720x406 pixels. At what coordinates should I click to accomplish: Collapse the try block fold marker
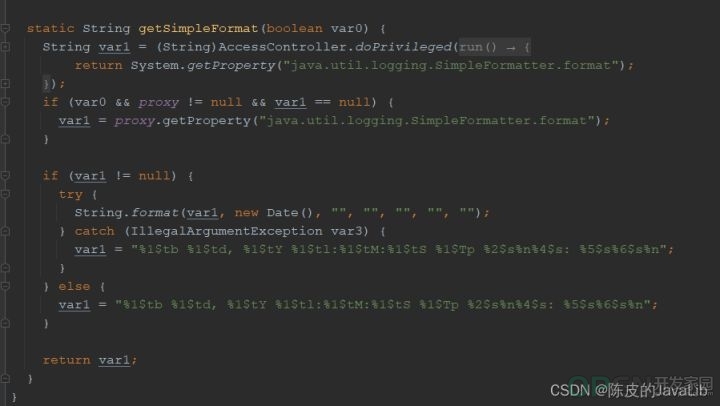[x=6, y=194]
